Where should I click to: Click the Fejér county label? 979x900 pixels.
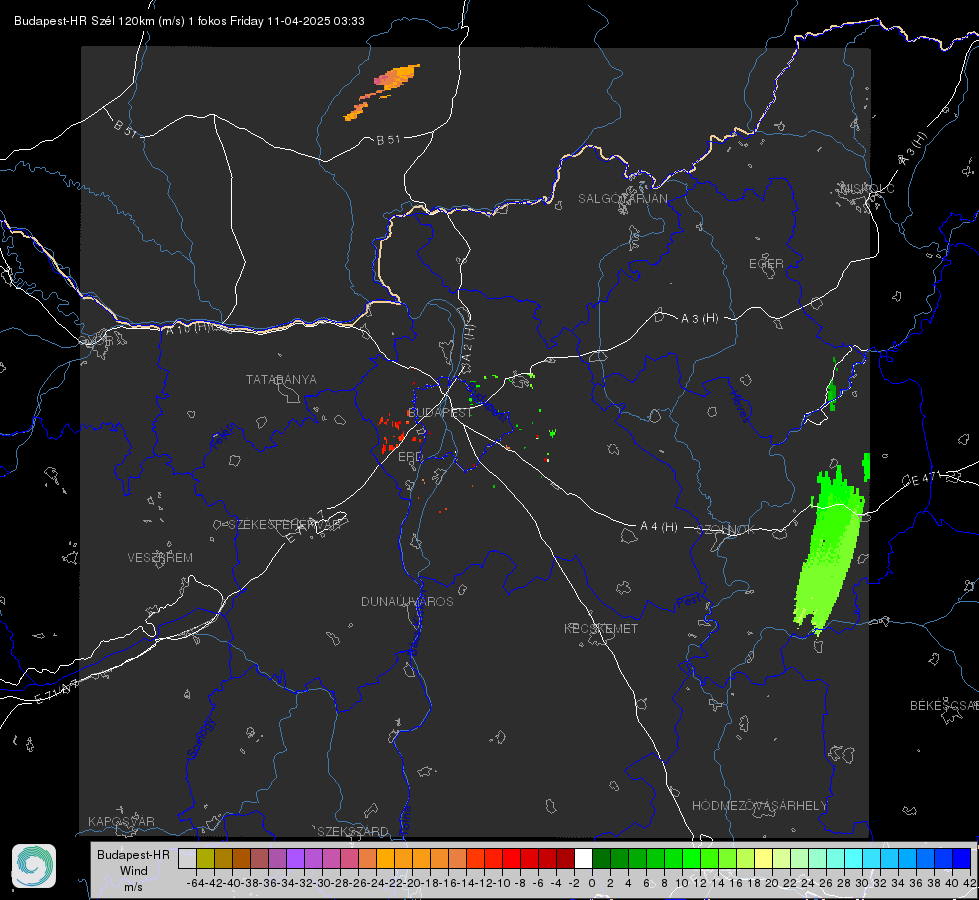point(222,436)
